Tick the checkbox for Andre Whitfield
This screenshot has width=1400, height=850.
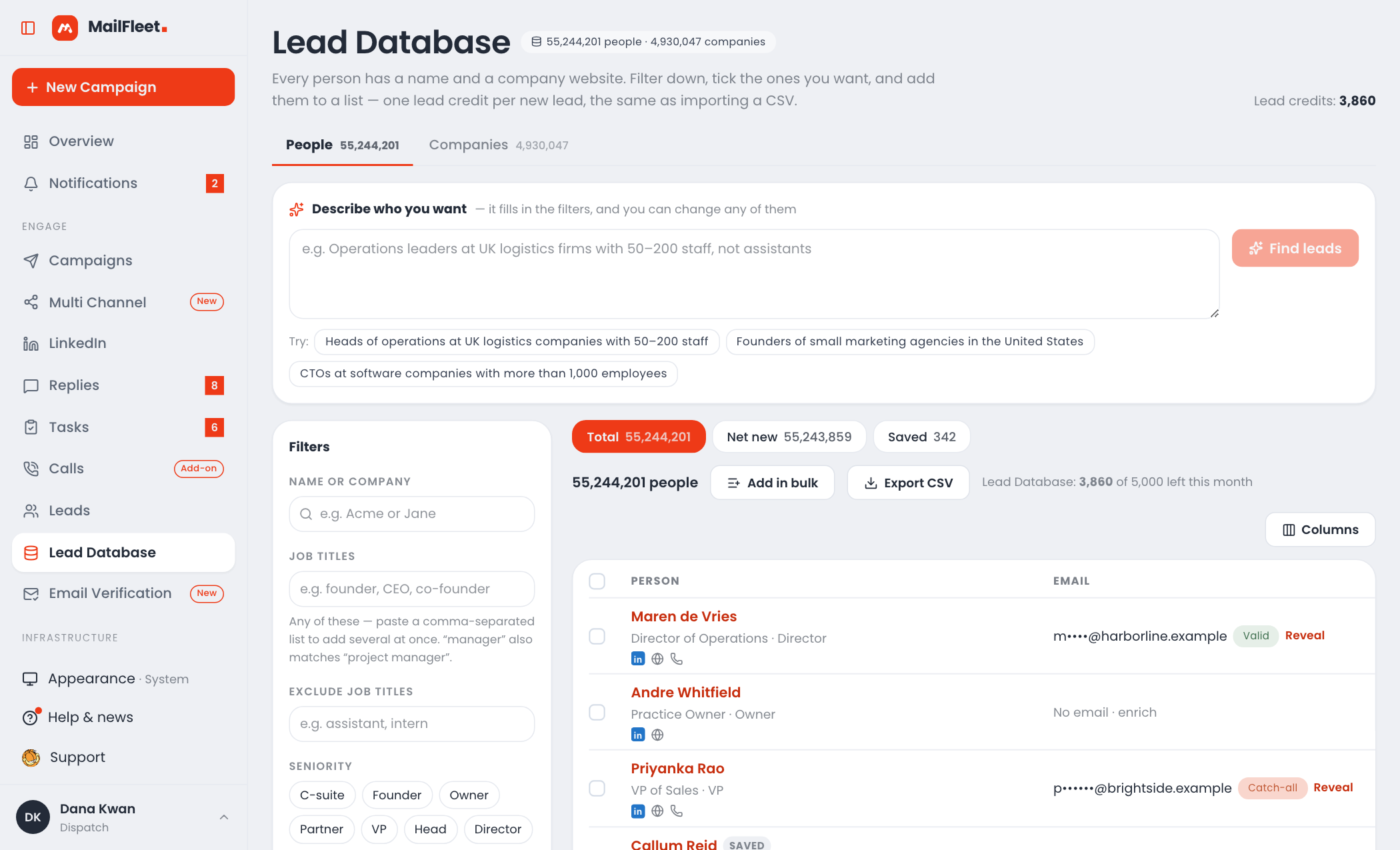coord(597,713)
